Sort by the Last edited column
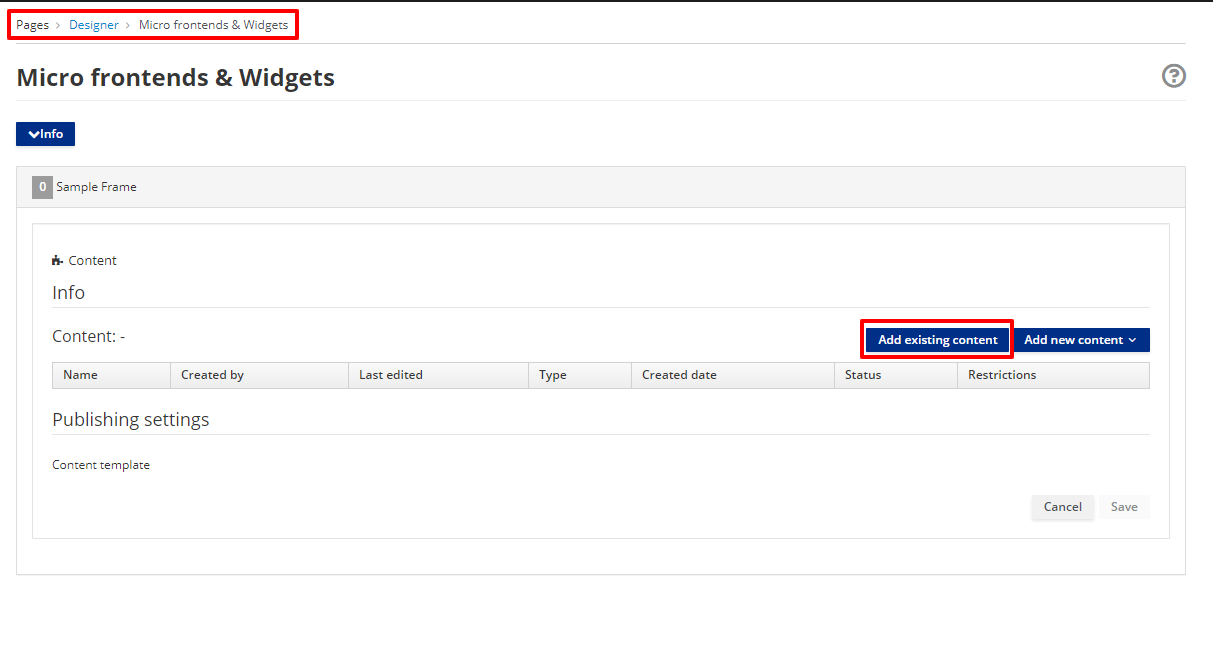This screenshot has height=657, width=1213. click(x=390, y=375)
